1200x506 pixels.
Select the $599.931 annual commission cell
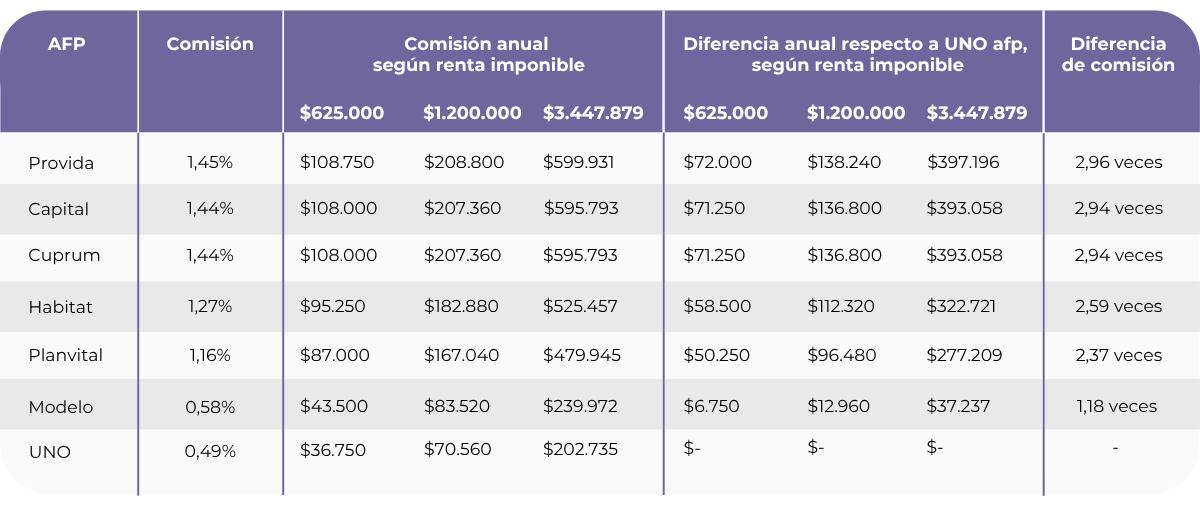pos(579,162)
